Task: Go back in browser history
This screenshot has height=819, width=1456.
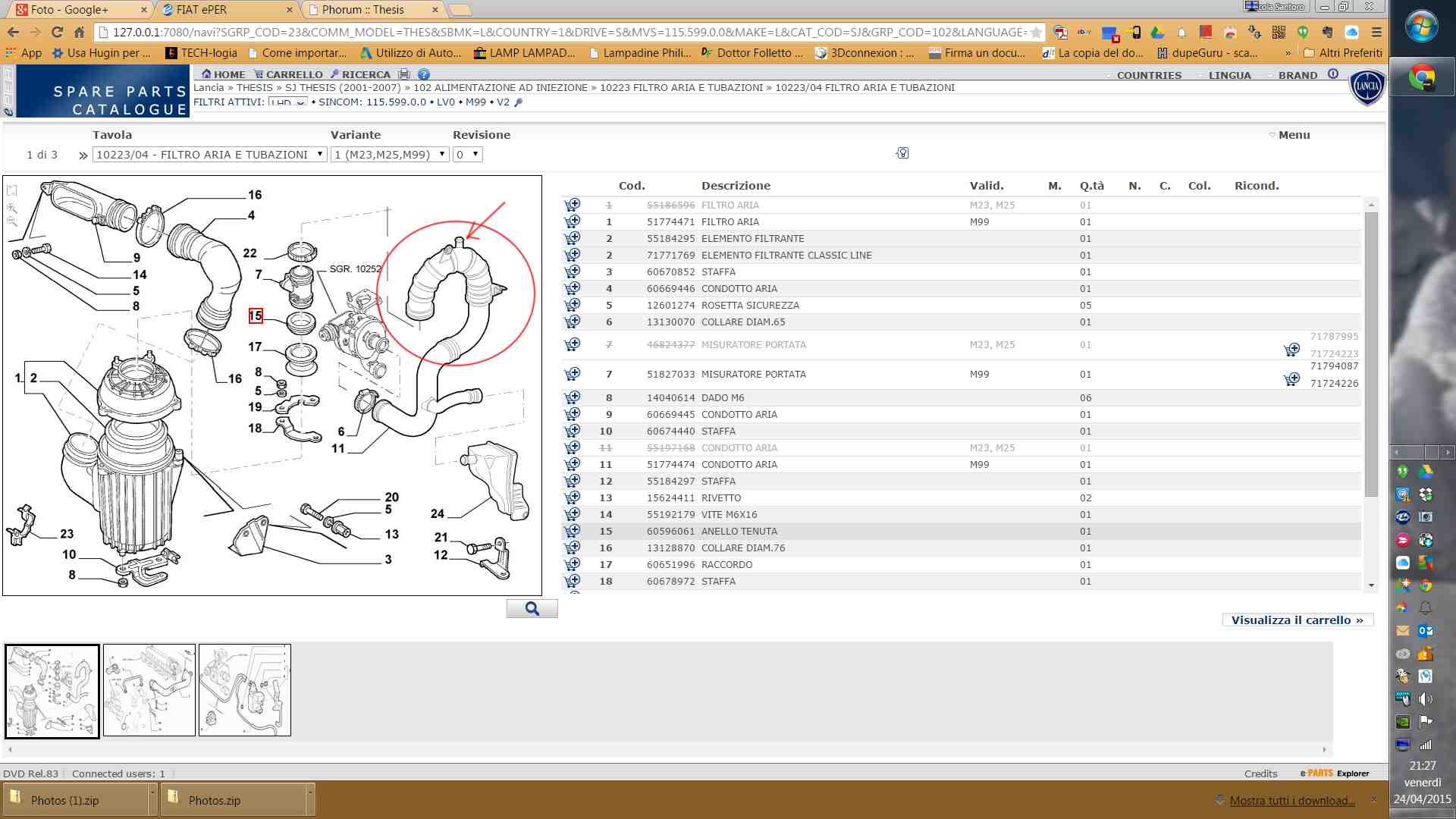Action: coord(13,32)
